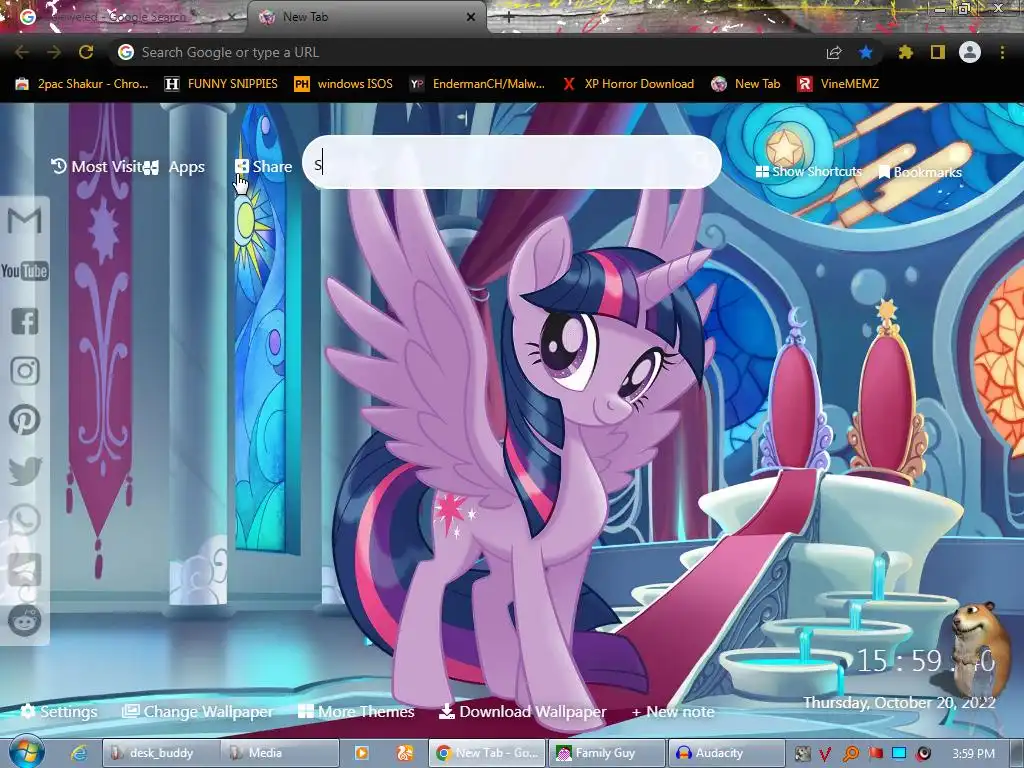Click the Chrome address bar

coord(470,52)
